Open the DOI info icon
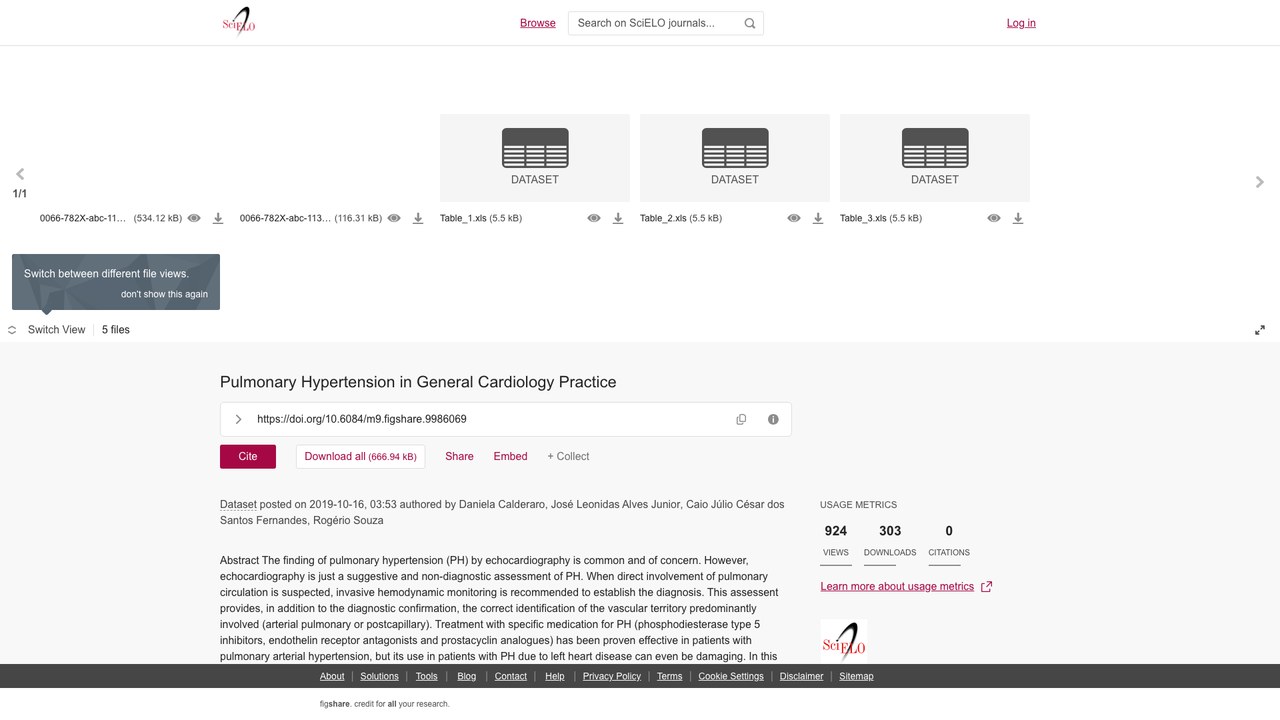1280x720 pixels. [x=773, y=419]
